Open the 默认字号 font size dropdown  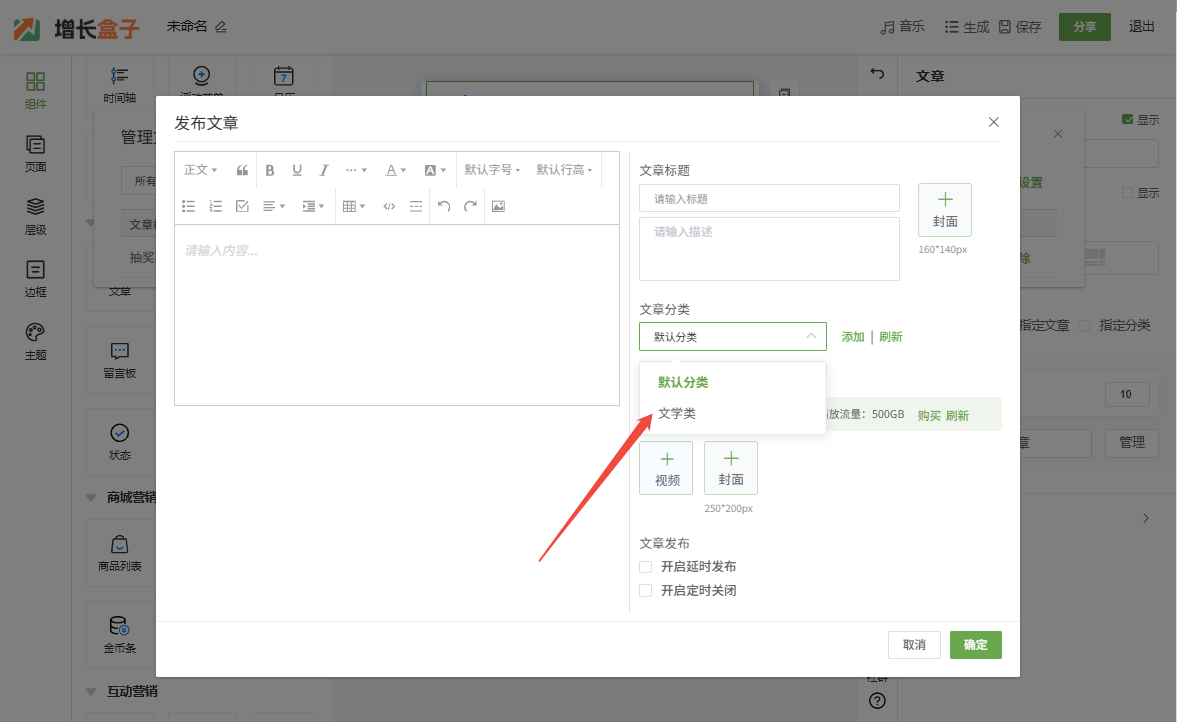click(x=492, y=170)
